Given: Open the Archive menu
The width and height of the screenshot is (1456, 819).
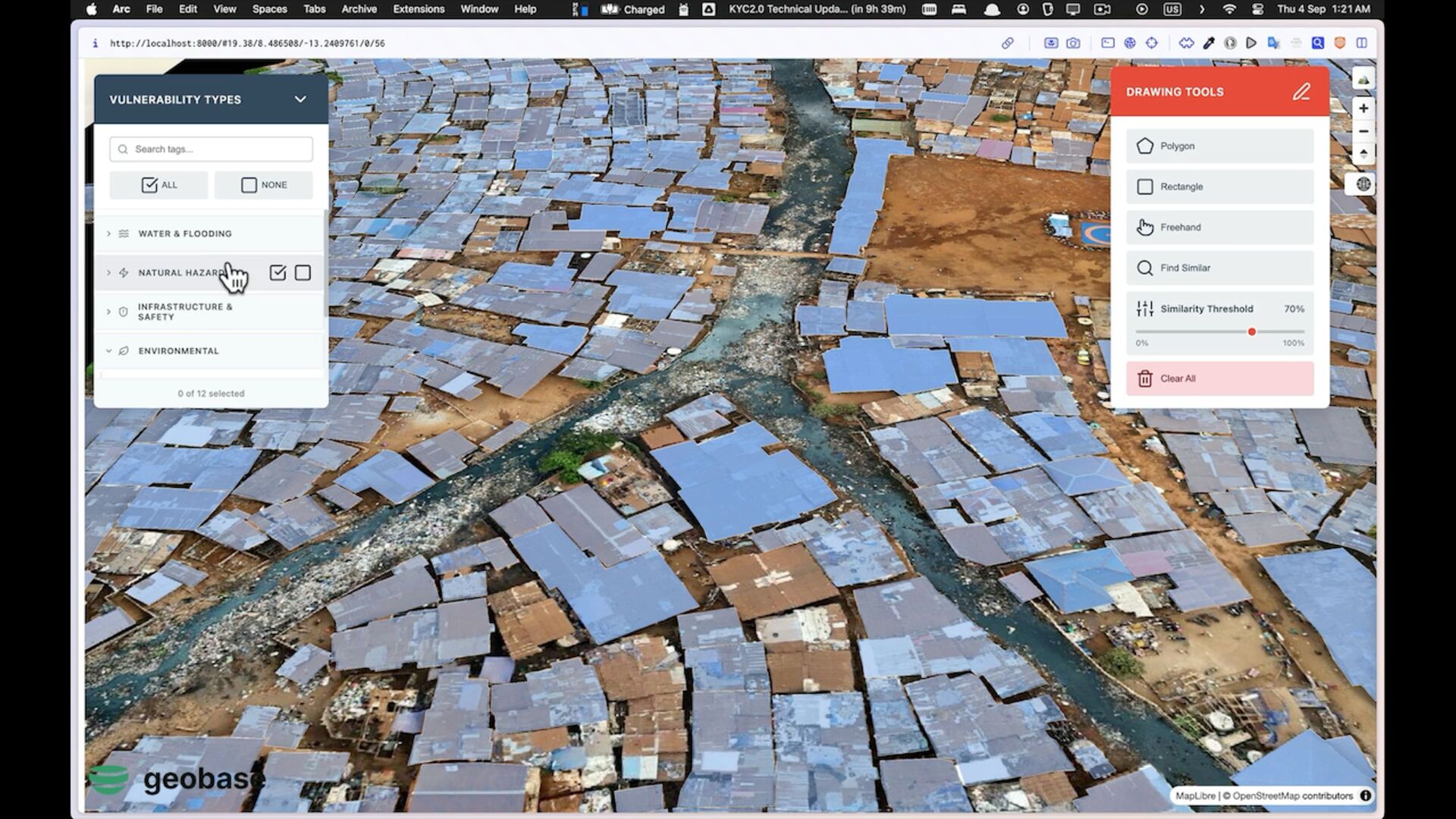Looking at the screenshot, I should click(x=359, y=9).
